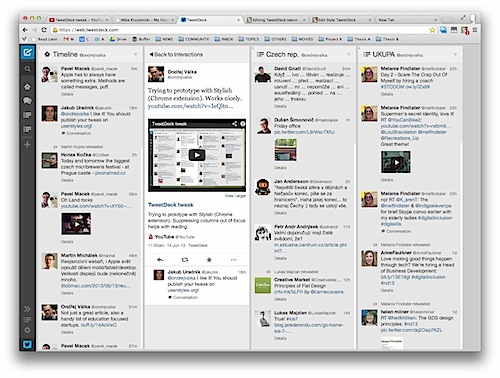Open the Drive bookmark
Viewport: 500px width, 378px height.
[x=118, y=39]
